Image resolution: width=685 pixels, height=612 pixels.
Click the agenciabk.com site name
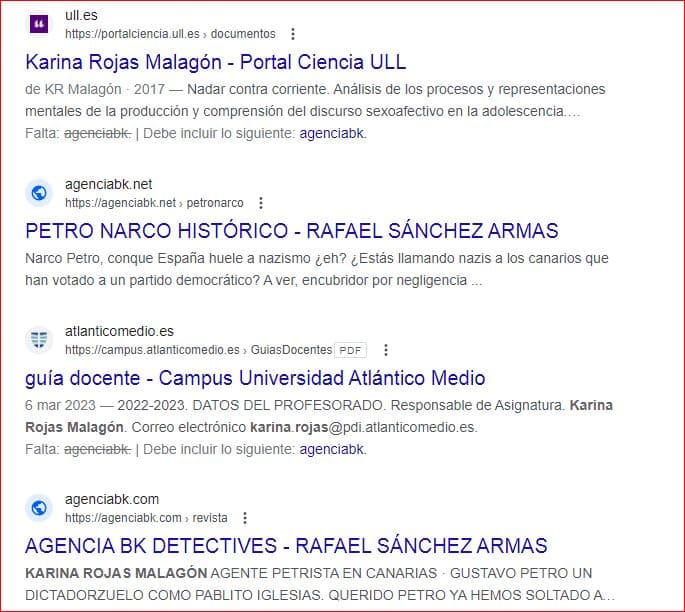tap(112, 499)
